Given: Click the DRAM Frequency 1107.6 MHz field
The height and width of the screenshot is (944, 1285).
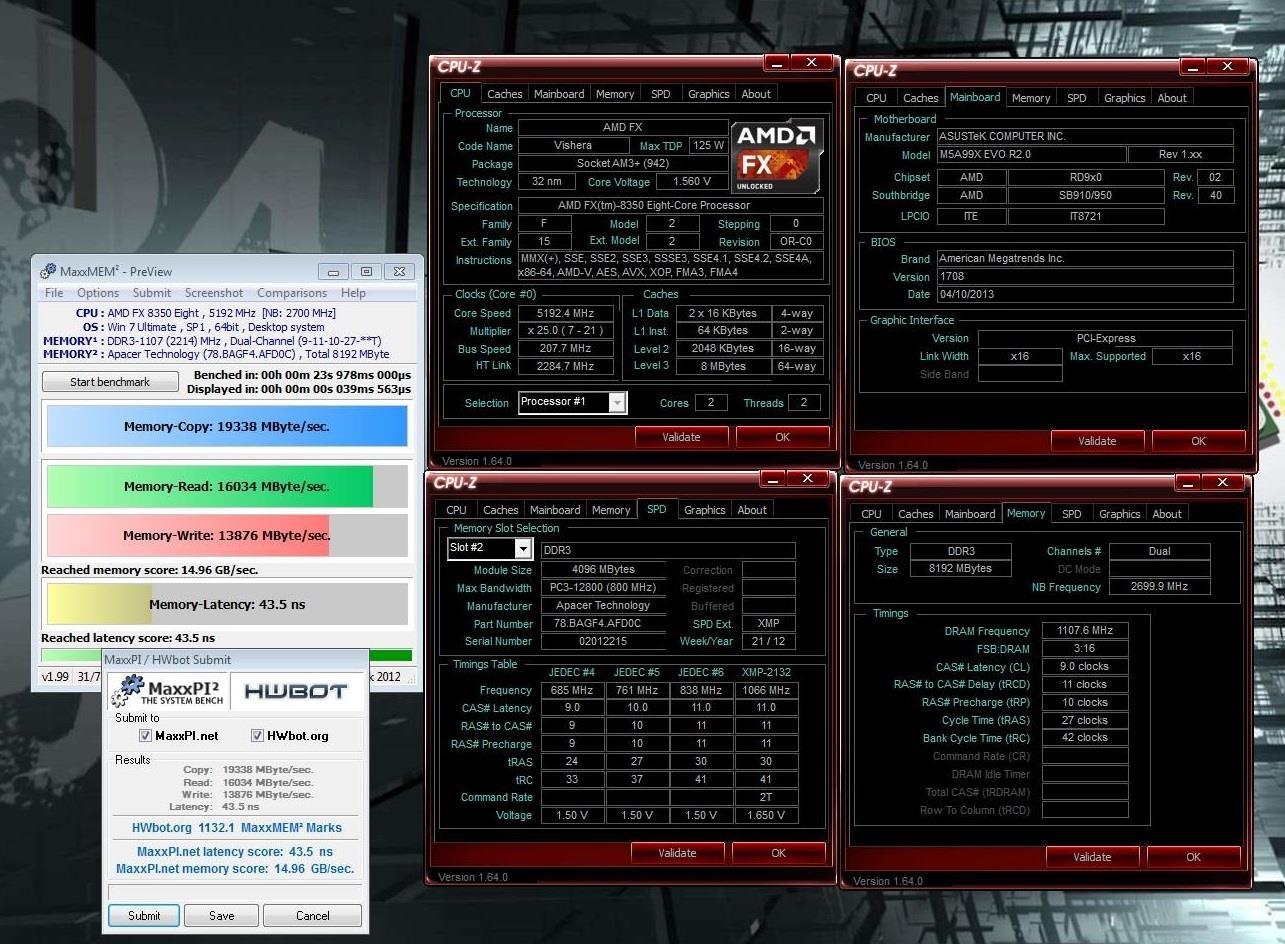Looking at the screenshot, I should 1085,631.
